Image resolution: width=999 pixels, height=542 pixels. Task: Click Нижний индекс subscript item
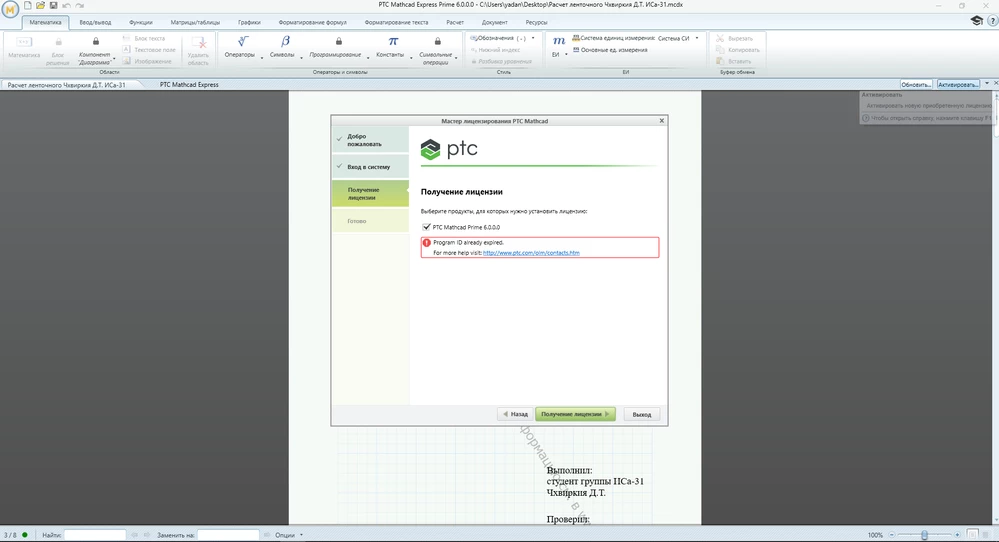pyautogui.click(x=496, y=50)
